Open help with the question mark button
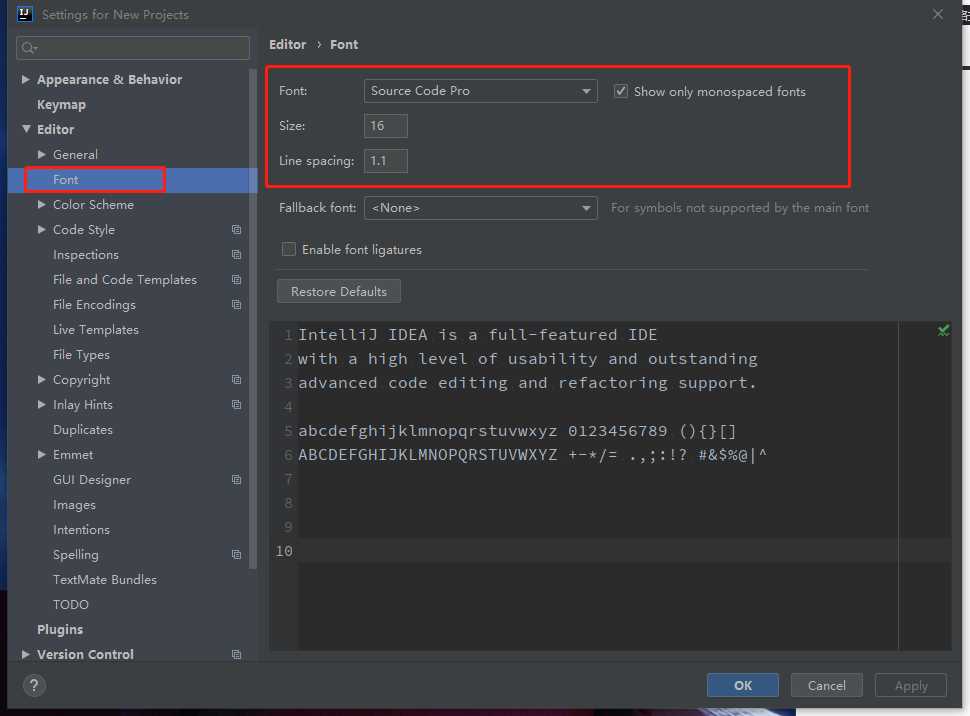Viewport: 970px width, 716px height. click(x=34, y=685)
